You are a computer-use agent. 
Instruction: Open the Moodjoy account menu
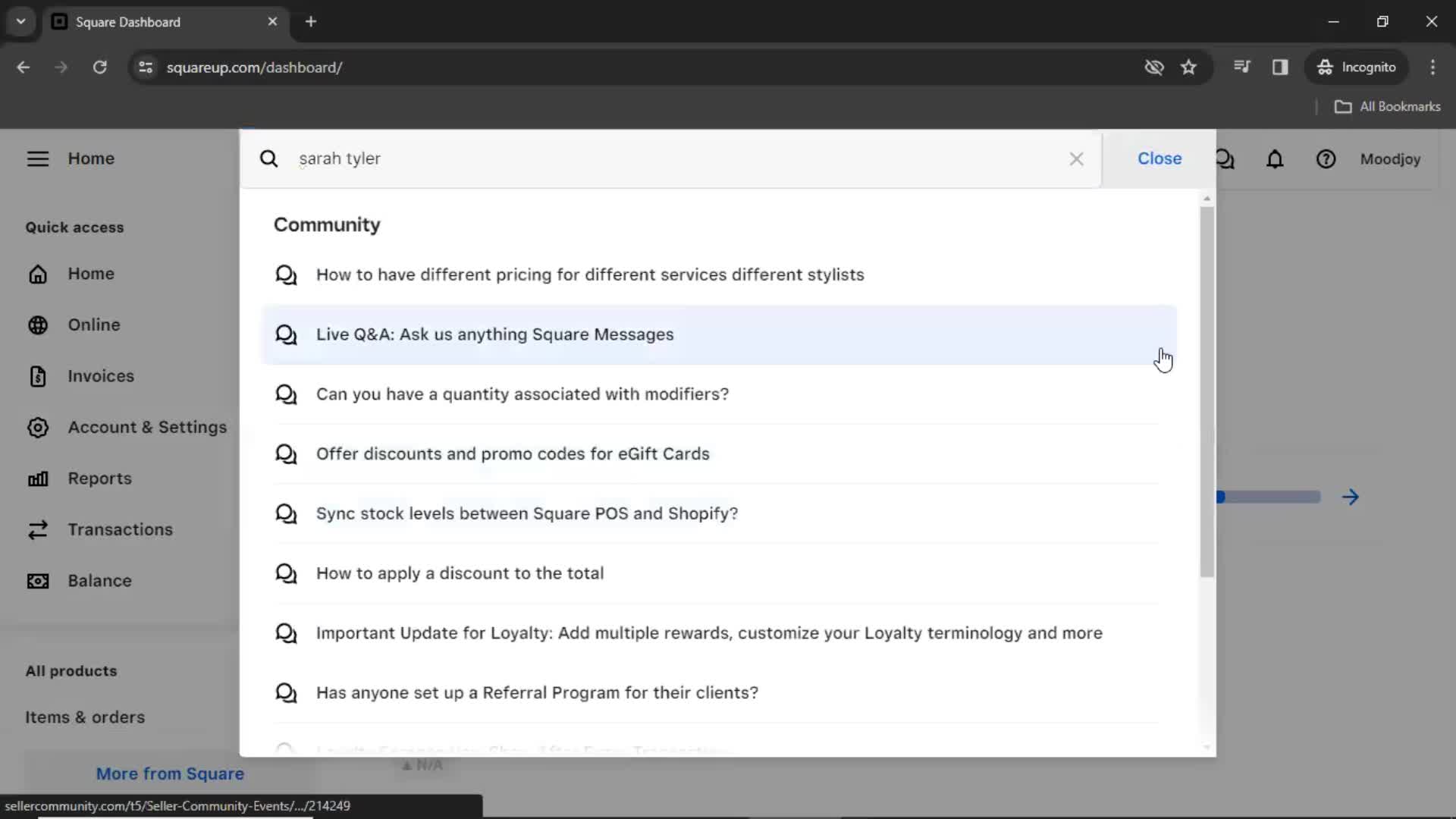1389,158
